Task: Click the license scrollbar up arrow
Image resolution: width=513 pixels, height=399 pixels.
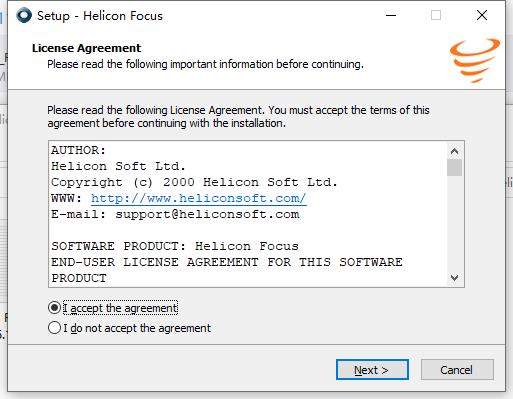Action: tap(454, 151)
